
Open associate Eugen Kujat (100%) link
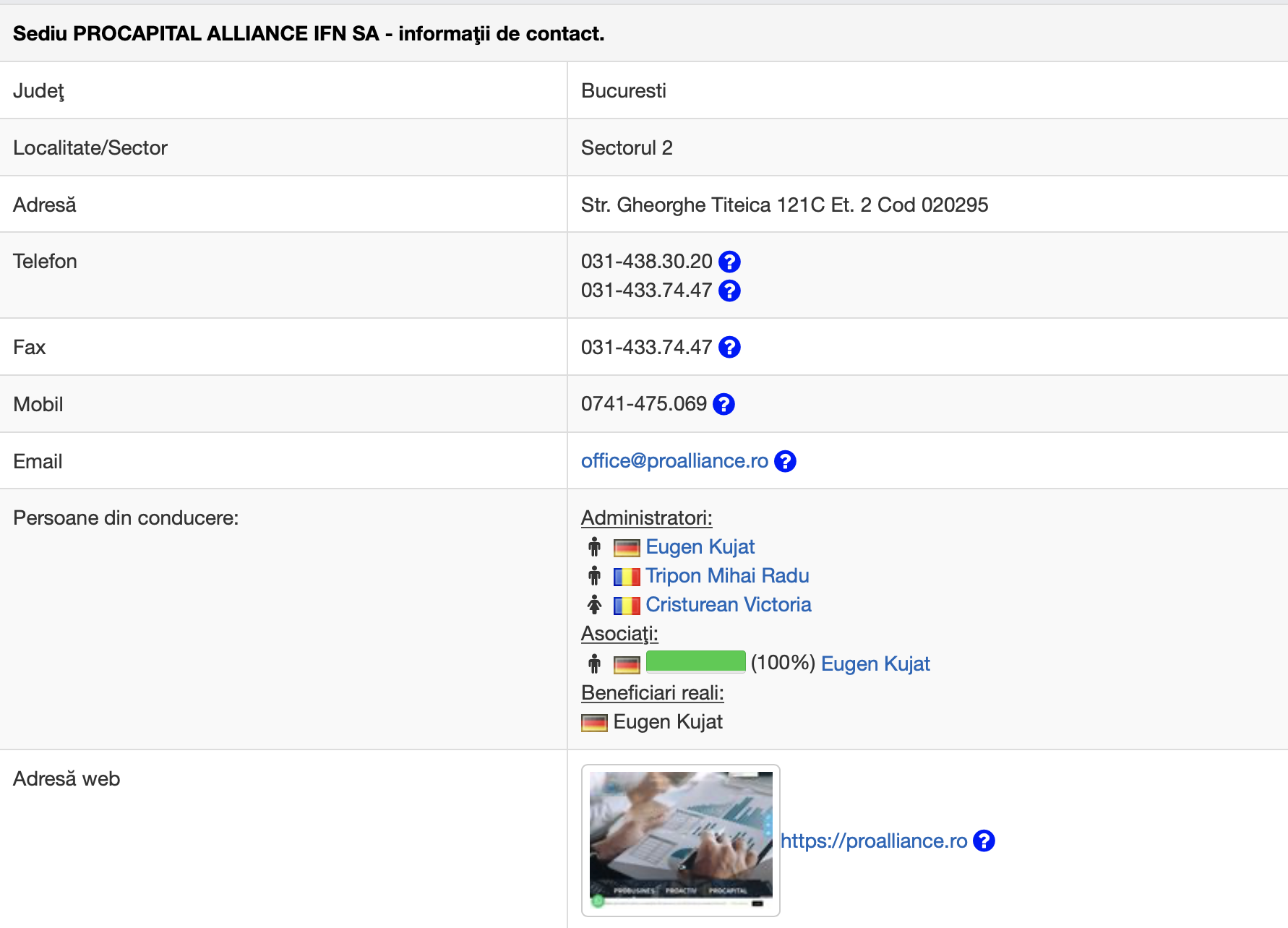(875, 664)
